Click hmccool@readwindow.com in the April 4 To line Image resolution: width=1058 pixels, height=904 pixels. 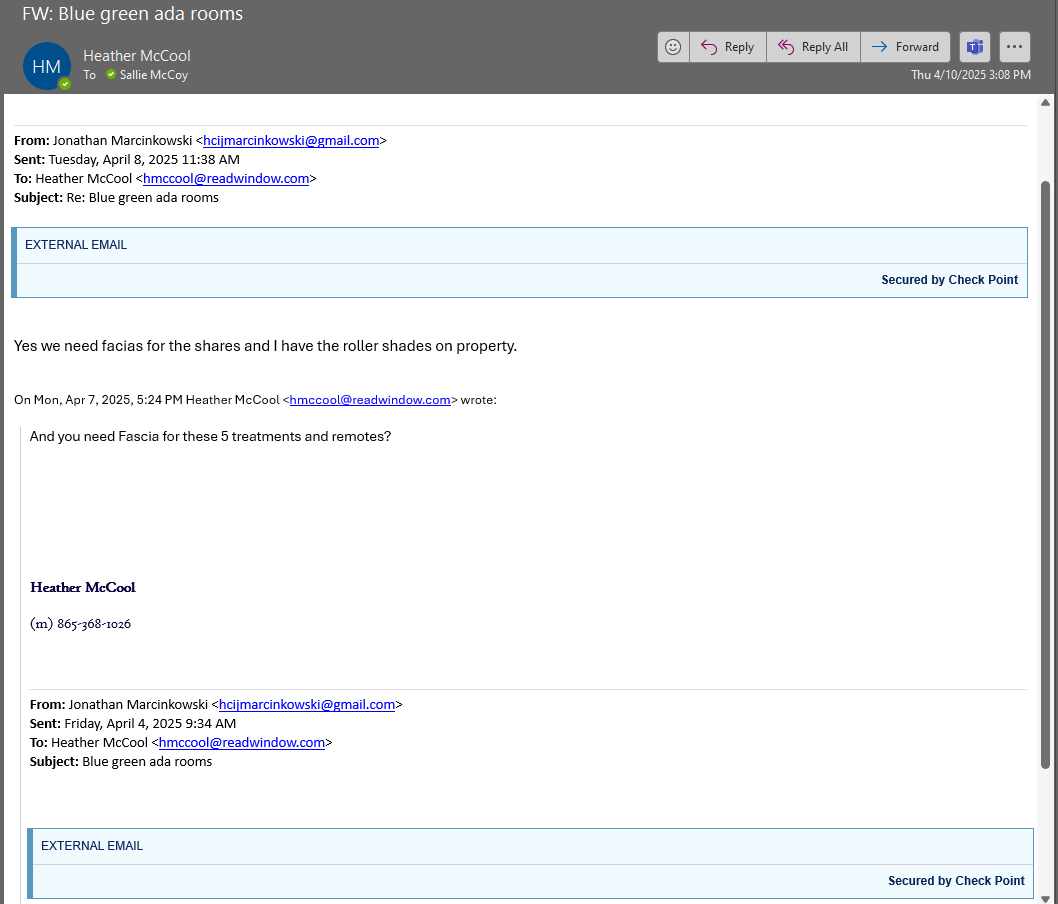[x=242, y=743]
